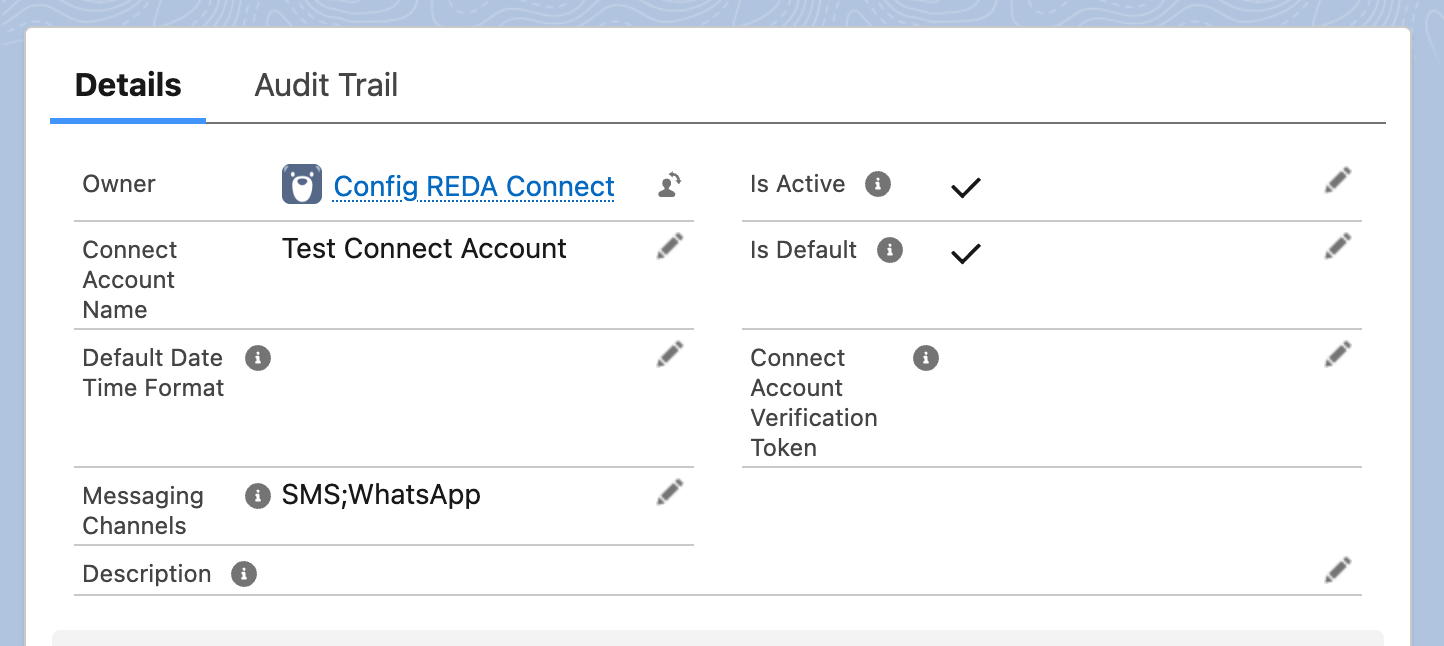Switch to the Audit Trail tab
This screenshot has width=1444, height=646.
pyautogui.click(x=326, y=85)
